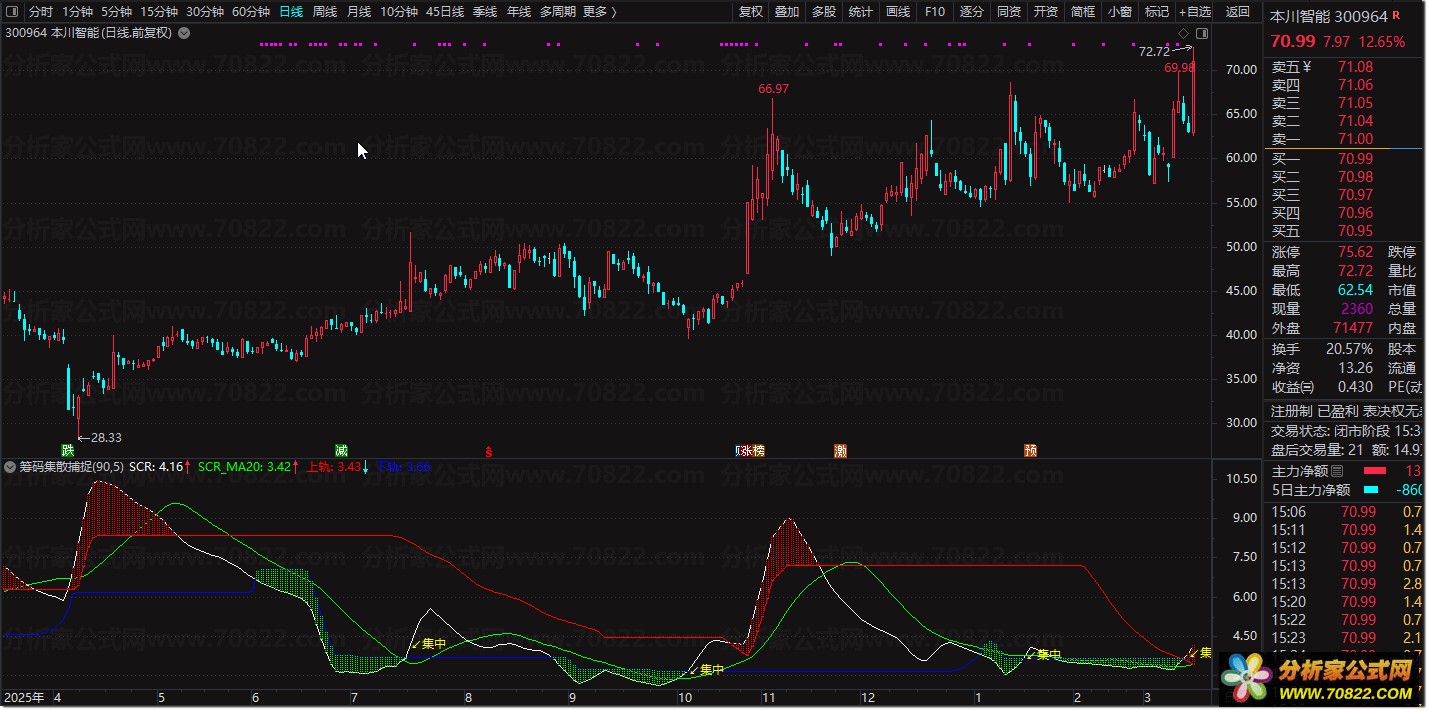Open the 筹码集散捕捉 indicator dropdown
Screen dimensions: 1429x710
[10, 466]
